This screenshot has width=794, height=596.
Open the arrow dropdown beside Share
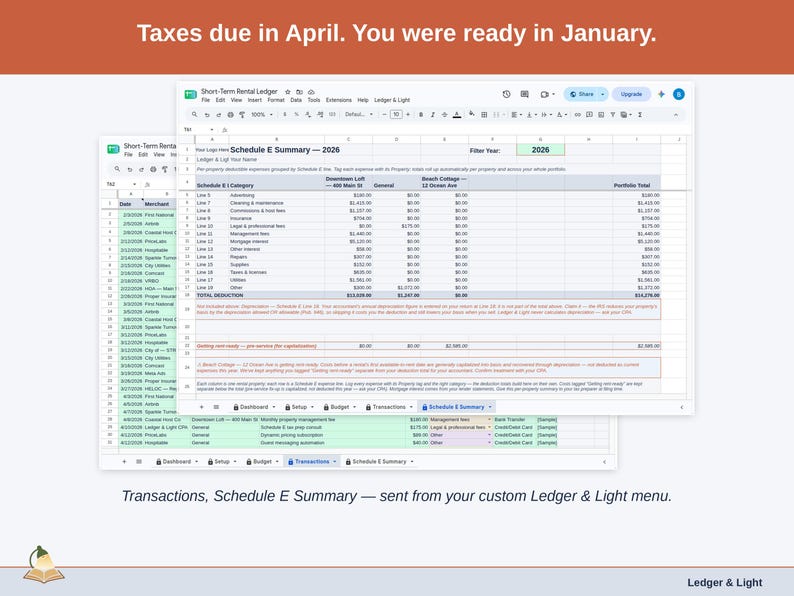(x=603, y=94)
